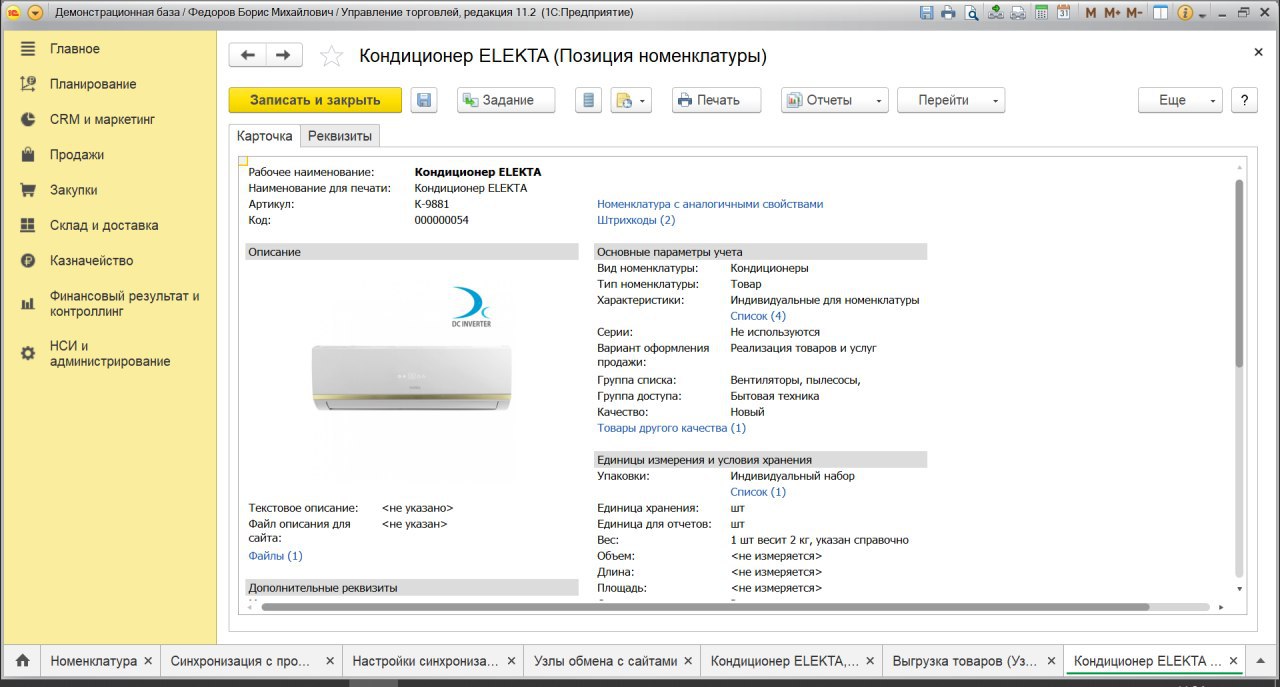Open the calendar icon in title bar
This screenshot has width=1280, height=687.
[x=1063, y=13]
